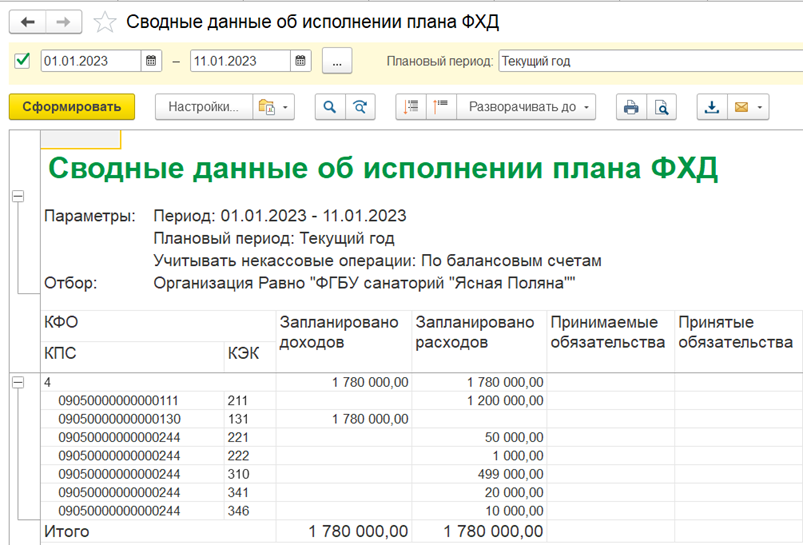Screen dimensions: 803x545
Task: Click the find next search icon
Action: pyautogui.click(x=361, y=107)
